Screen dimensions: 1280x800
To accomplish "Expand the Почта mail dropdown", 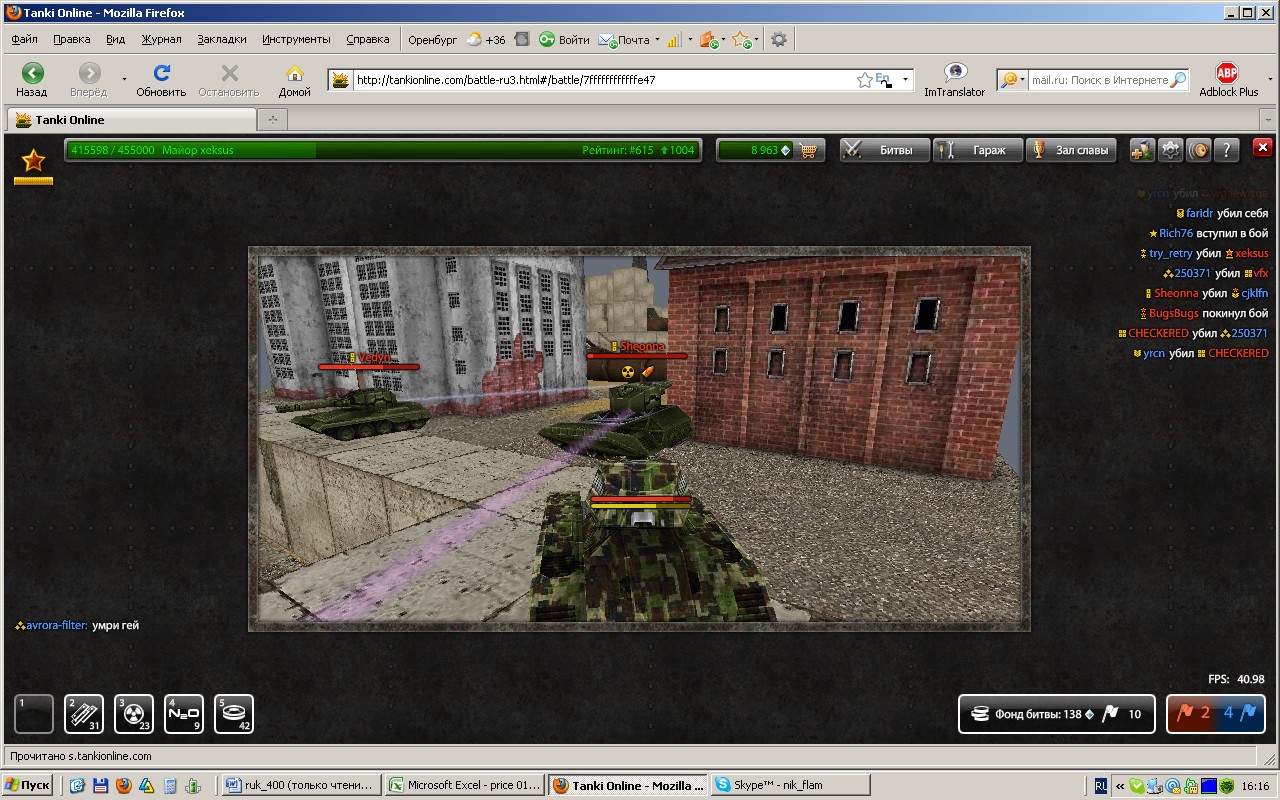I will [657, 40].
